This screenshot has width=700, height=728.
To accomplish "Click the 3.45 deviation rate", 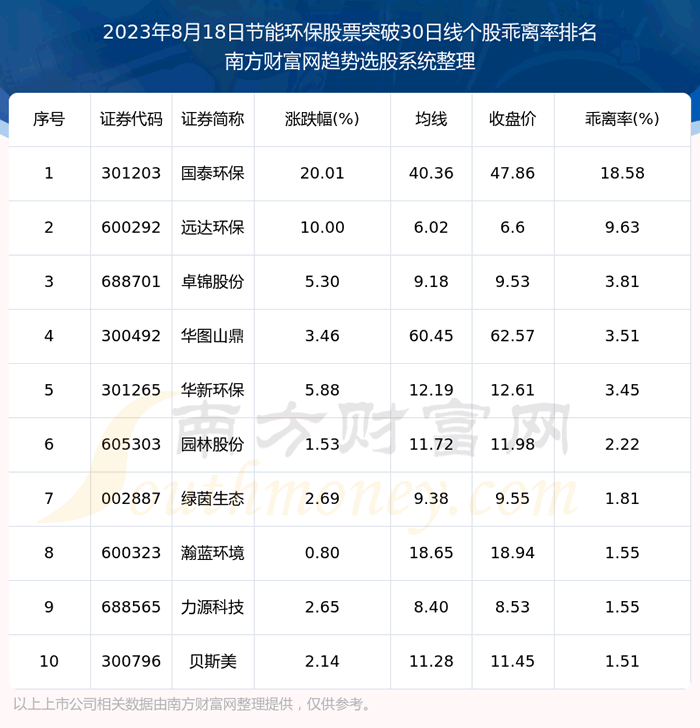I will pyautogui.click(x=622, y=390).
